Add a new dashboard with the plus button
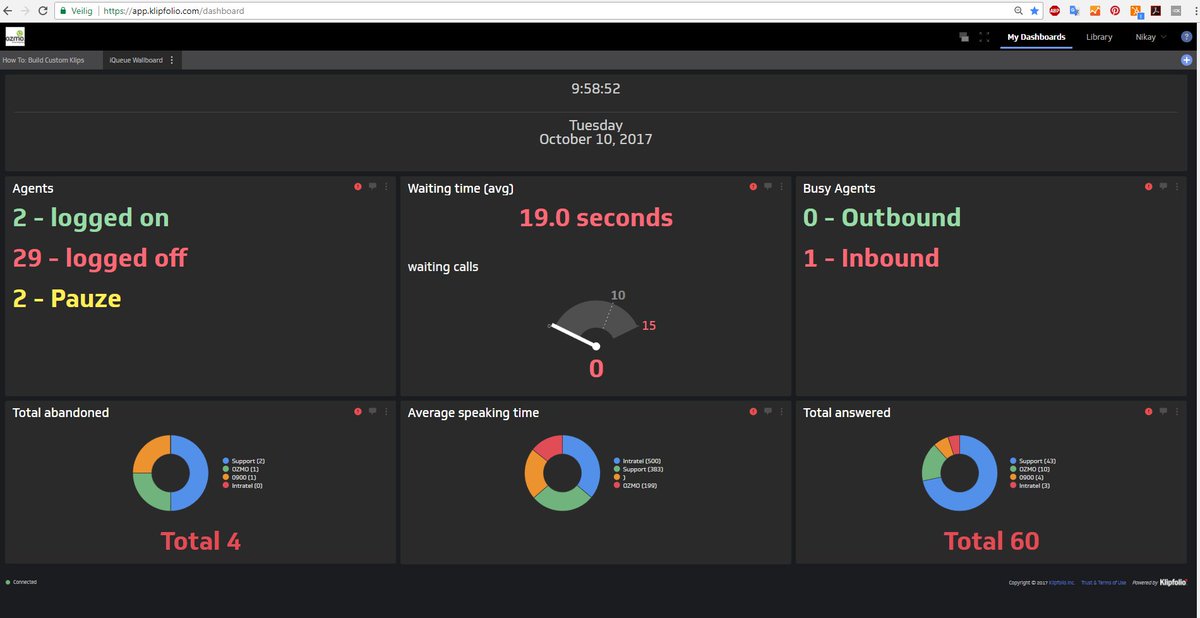The image size is (1200, 618). click(x=1187, y=60)
